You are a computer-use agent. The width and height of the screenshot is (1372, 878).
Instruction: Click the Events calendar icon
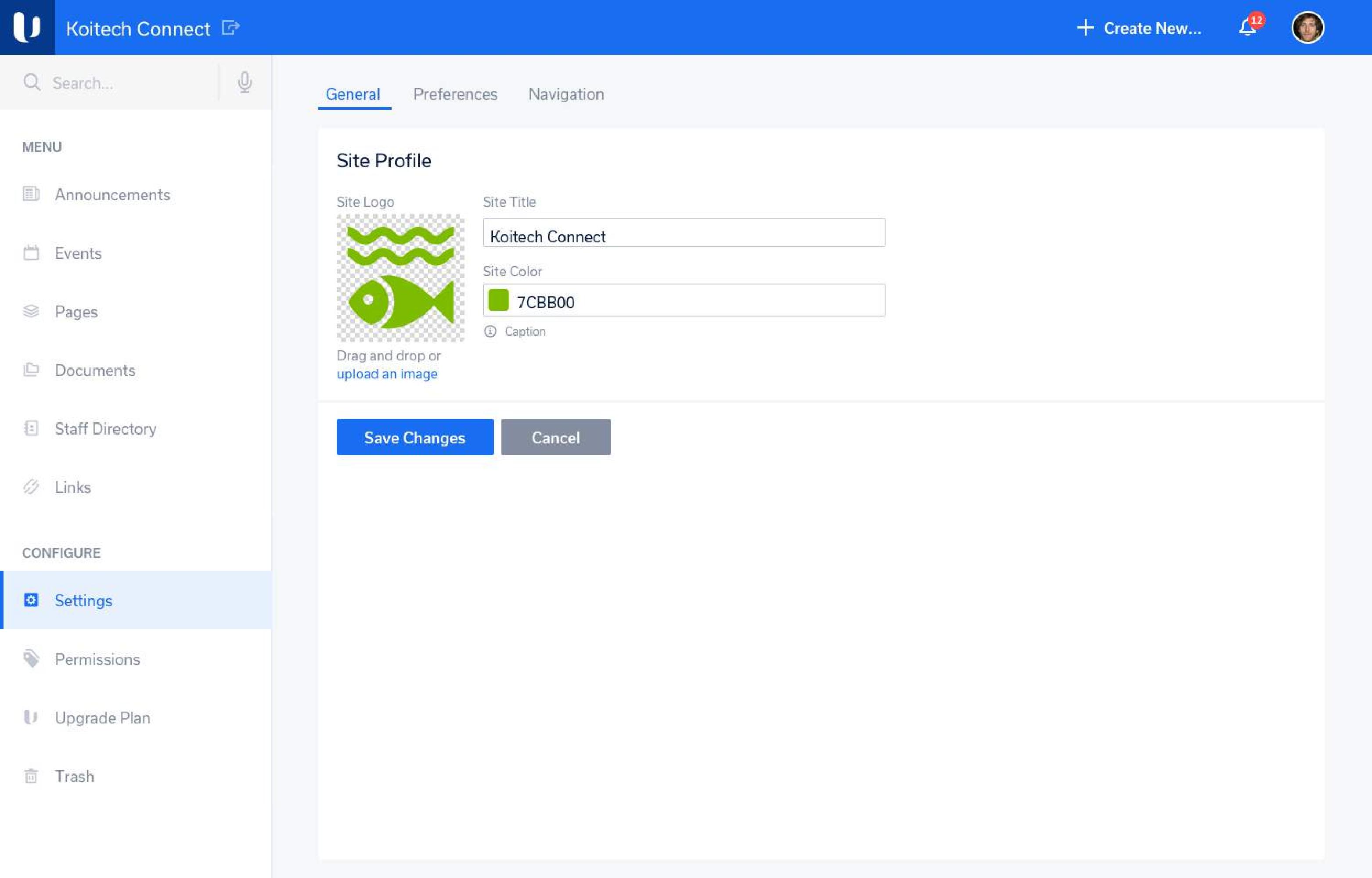click(31, 252)
